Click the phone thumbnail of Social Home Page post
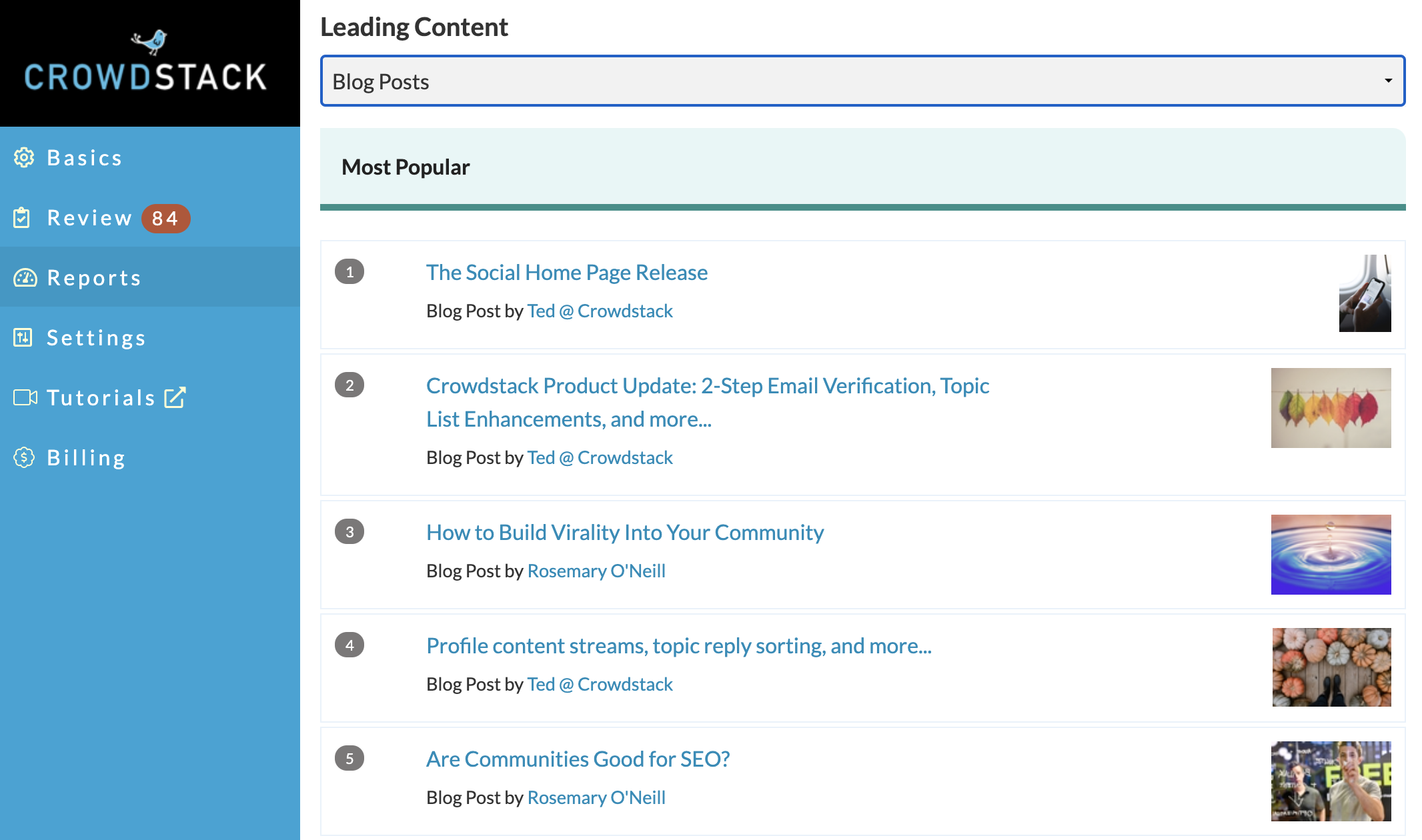Viewport: 1422px width, 840px height. pos(1365,293)
